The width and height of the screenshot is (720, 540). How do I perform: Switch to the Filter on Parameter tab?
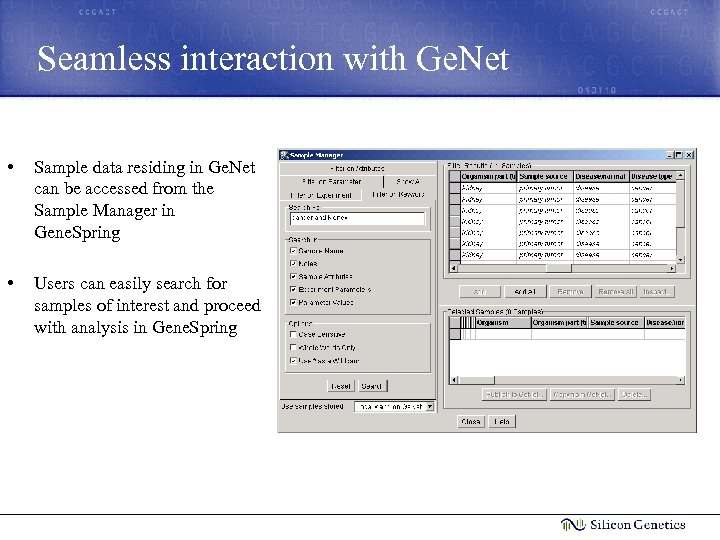tap(332, 181)
